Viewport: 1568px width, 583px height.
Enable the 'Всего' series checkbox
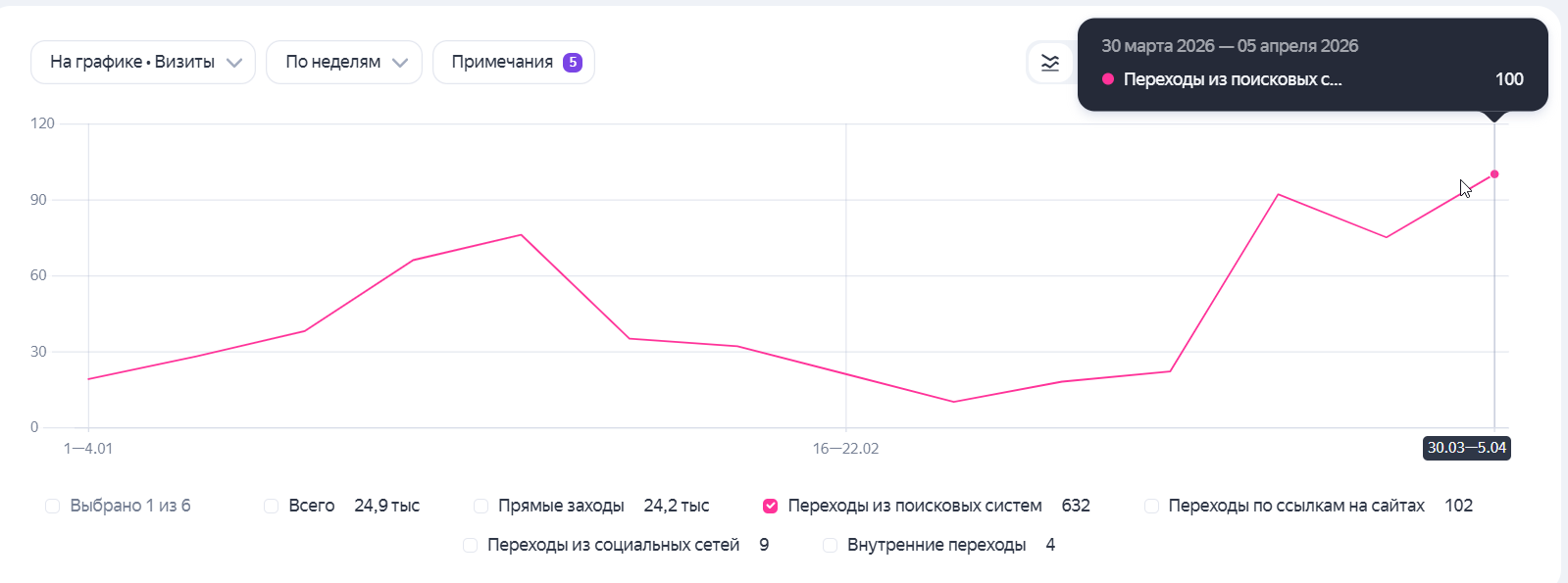coord(272,506)
